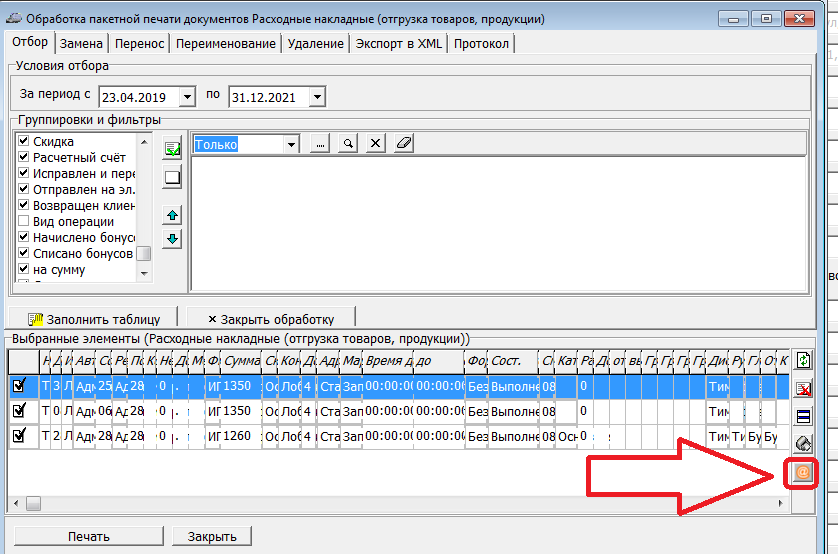Click the green refresh table icon
838x554 pixels.
pyautogui.click(x=802, y=361)
